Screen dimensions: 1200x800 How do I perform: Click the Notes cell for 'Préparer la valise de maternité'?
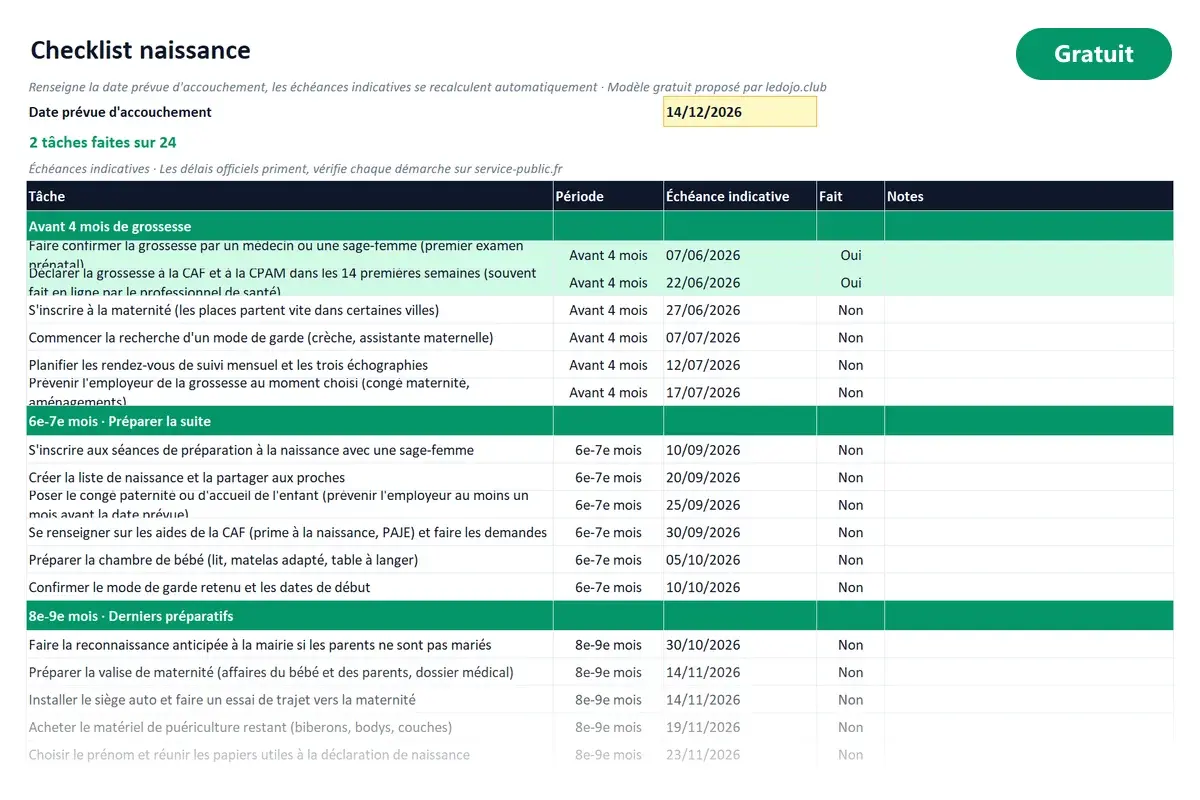(1029, 673)
